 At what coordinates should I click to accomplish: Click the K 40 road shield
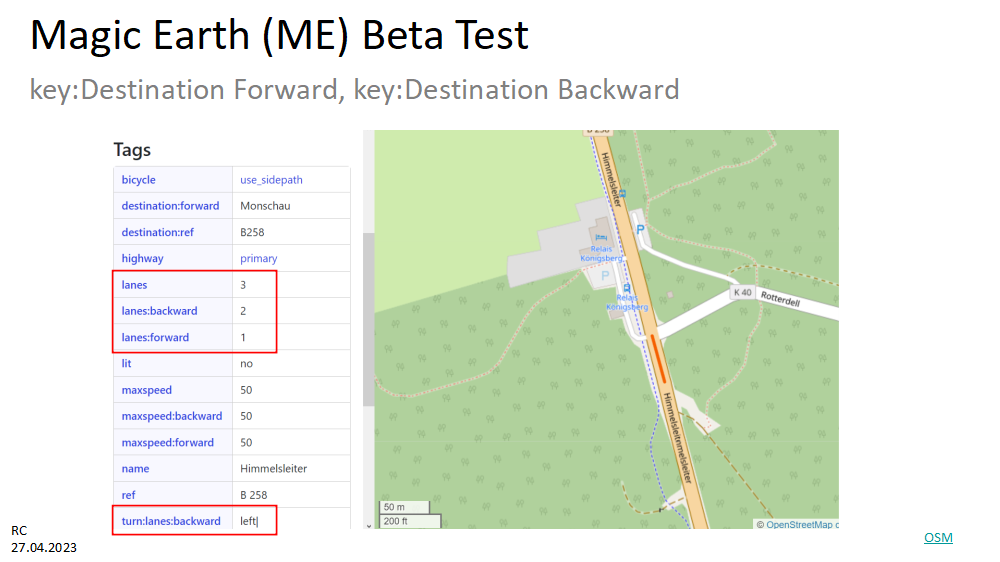click(742, 292)
